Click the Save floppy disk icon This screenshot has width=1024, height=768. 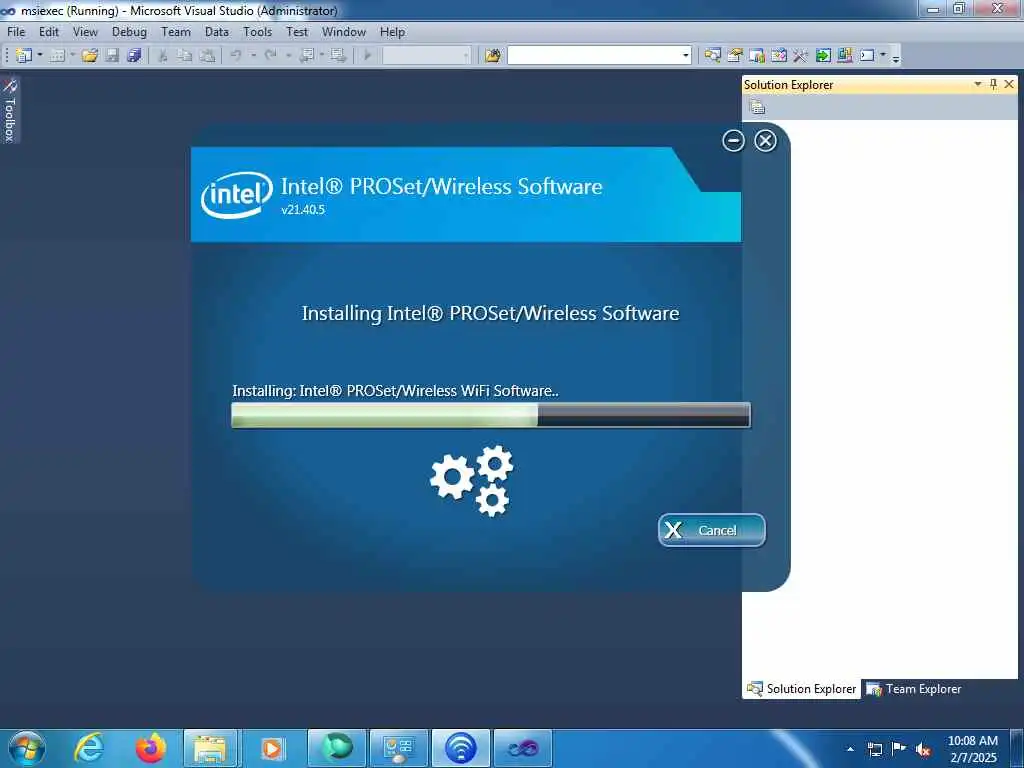(112, 56)
